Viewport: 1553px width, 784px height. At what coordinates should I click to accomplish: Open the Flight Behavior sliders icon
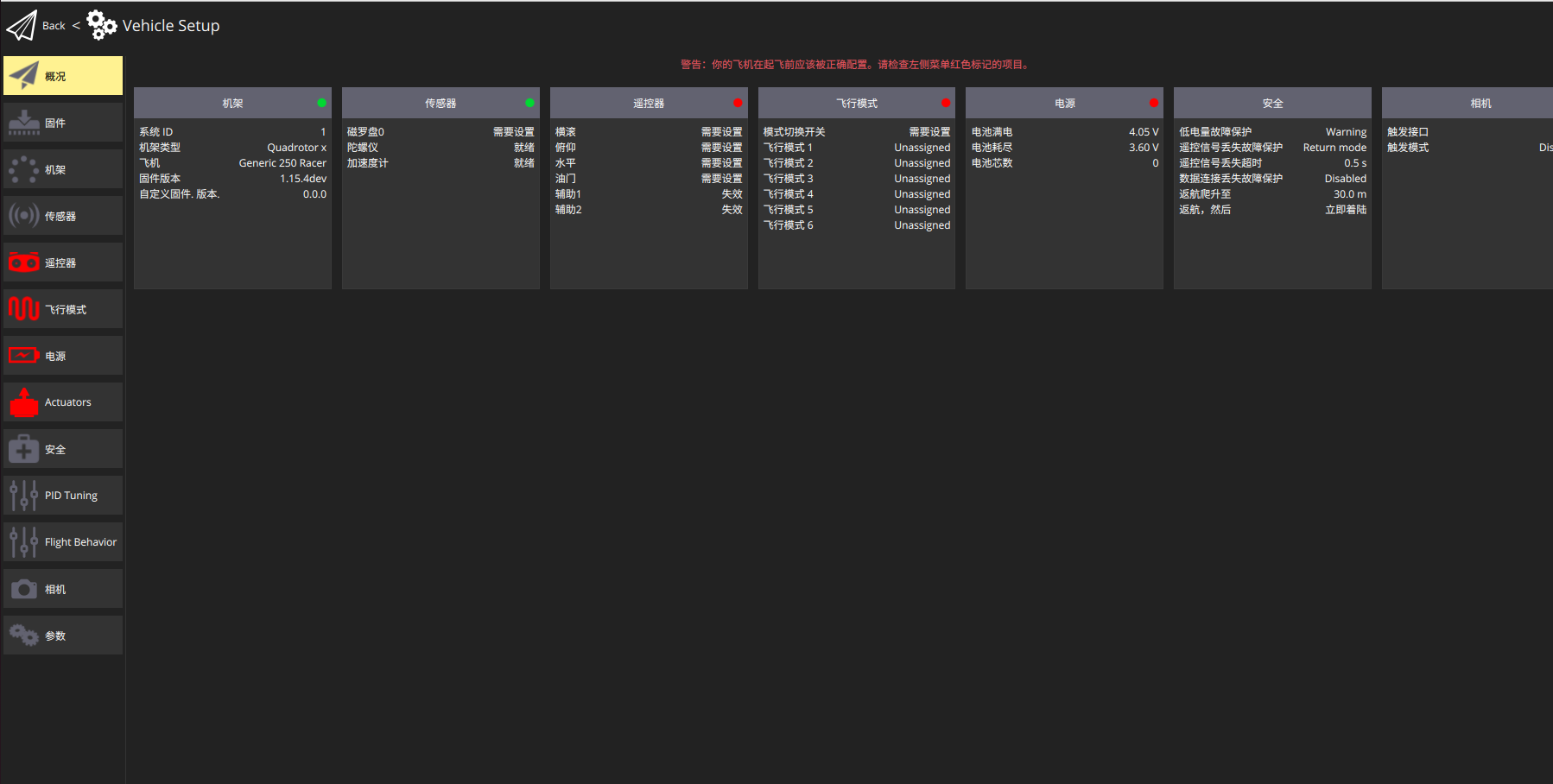pyautogui.click(x=24, y=542)
